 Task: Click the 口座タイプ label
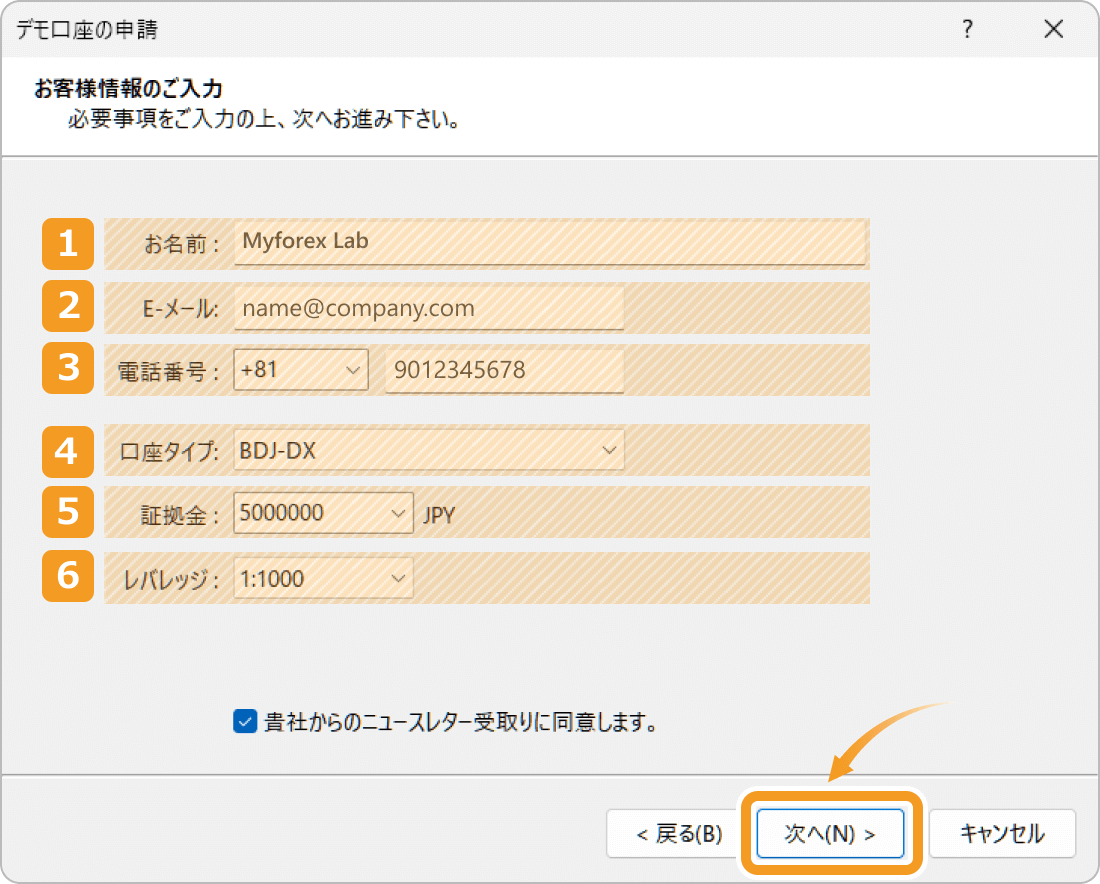coord(169,451)
